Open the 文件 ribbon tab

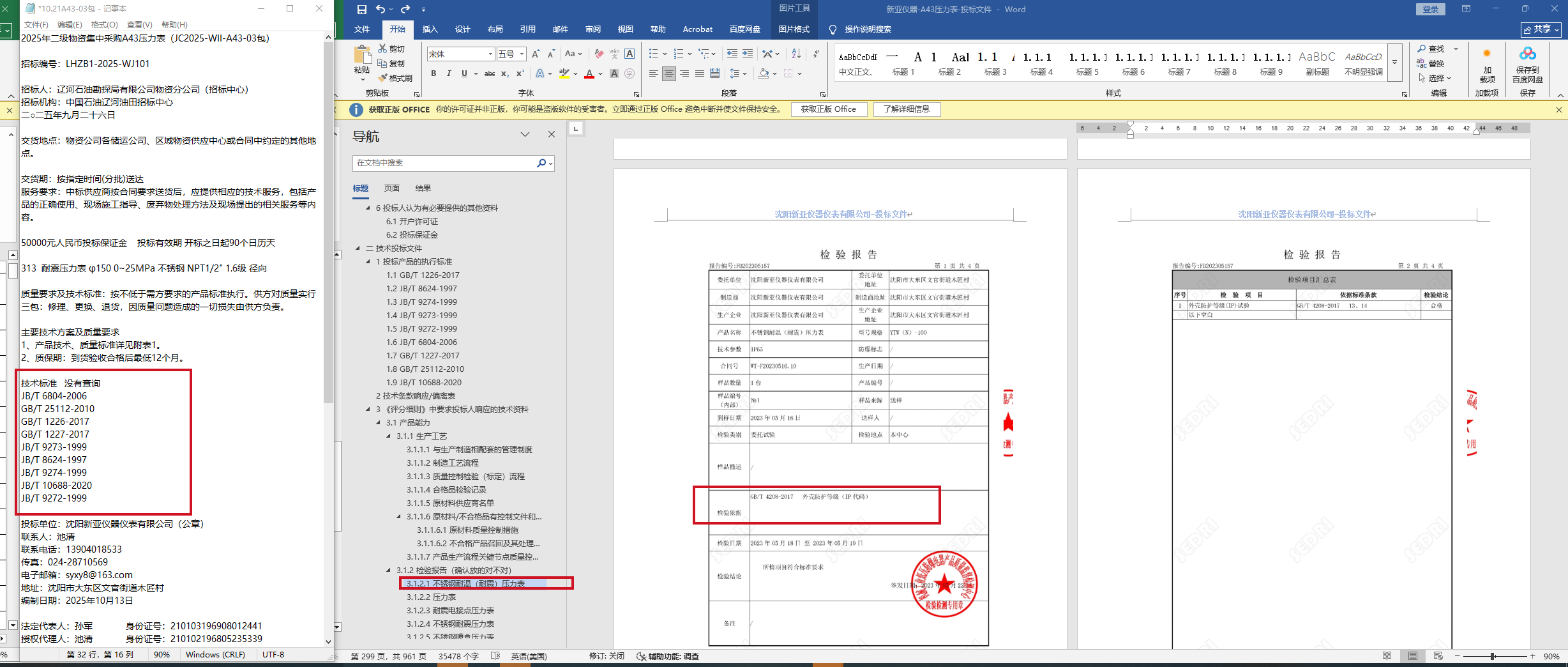click(362, 29)
